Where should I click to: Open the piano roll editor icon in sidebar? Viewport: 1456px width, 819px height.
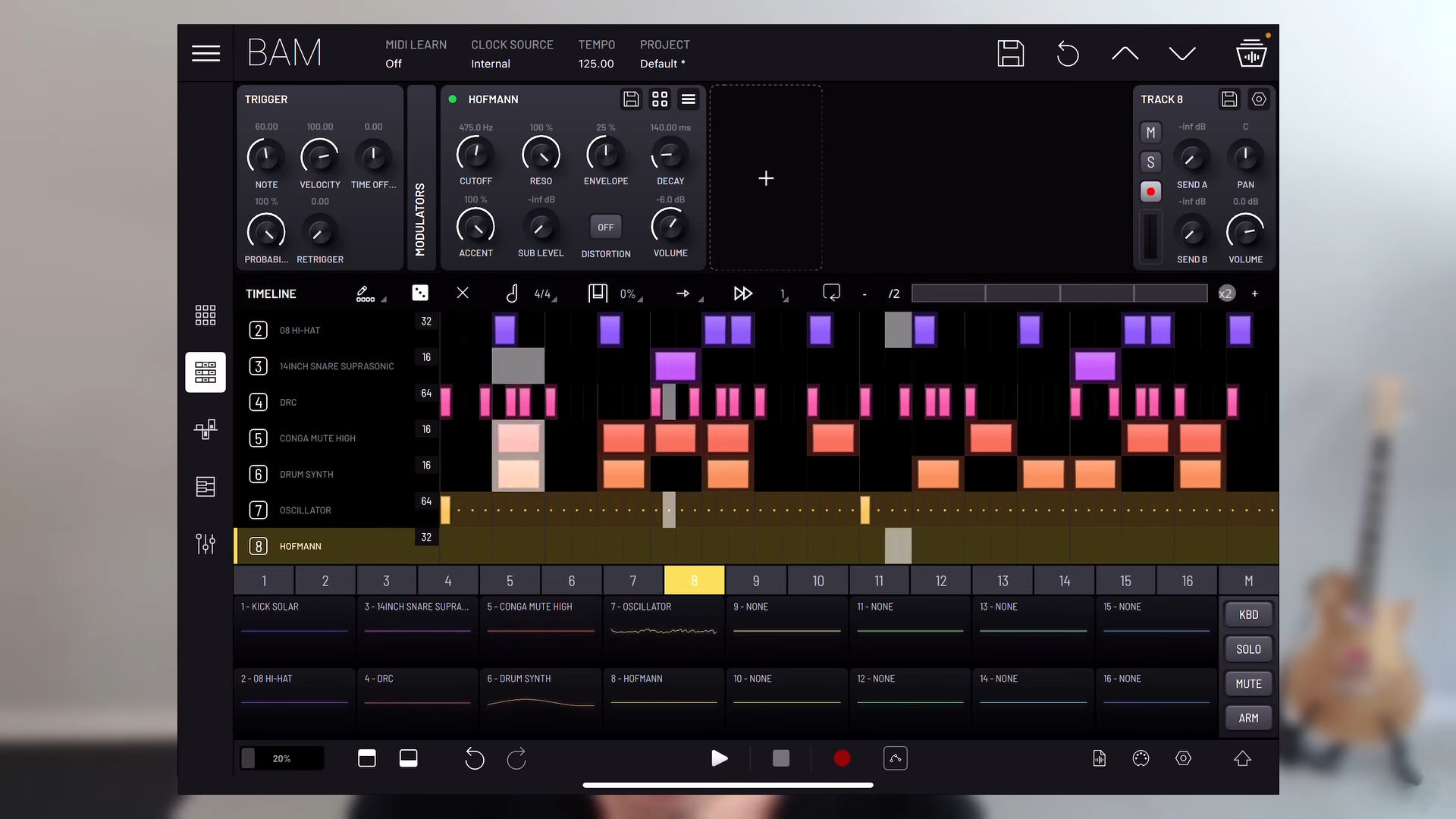click(205, 486)
